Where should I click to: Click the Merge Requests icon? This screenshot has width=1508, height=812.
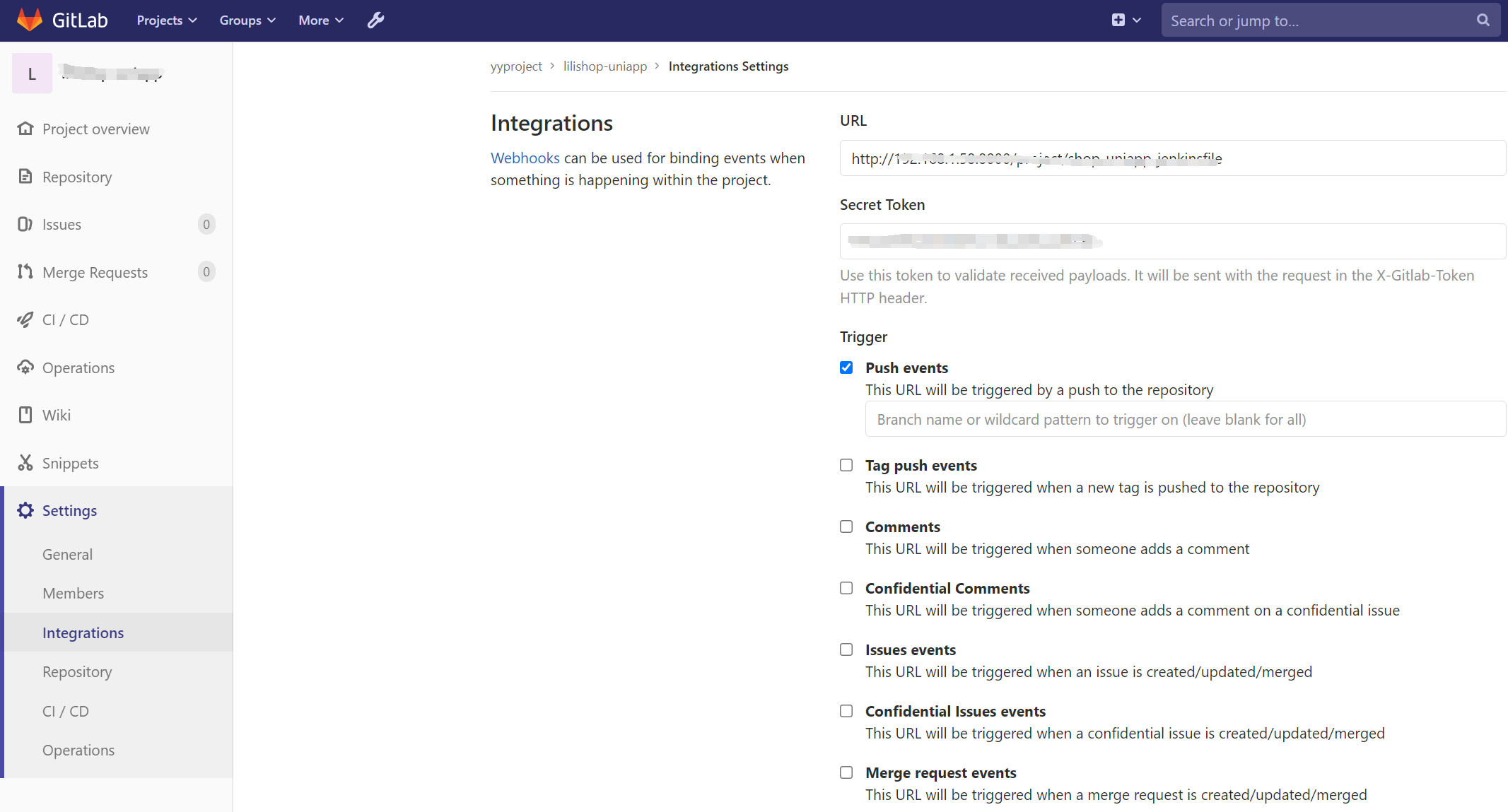pos(25,272)
